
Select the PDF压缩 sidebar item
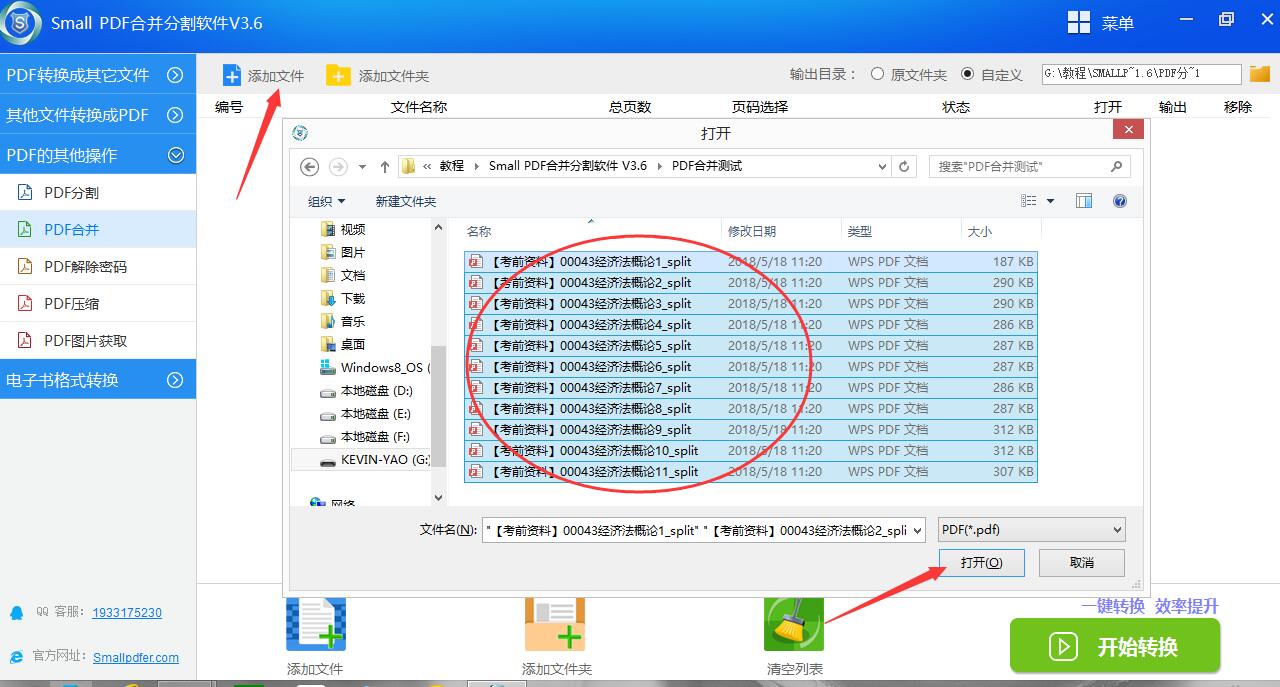pyautogui.click(x=98, y=303)
